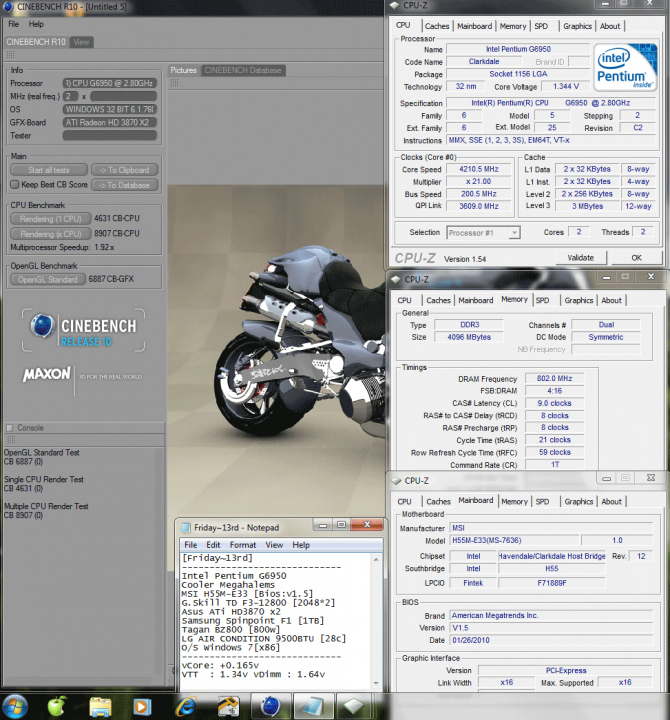Image resolution: width=670 pixels, height=720 pixels.
Task: Click the To Database button
Action: (x=124, y=185)
